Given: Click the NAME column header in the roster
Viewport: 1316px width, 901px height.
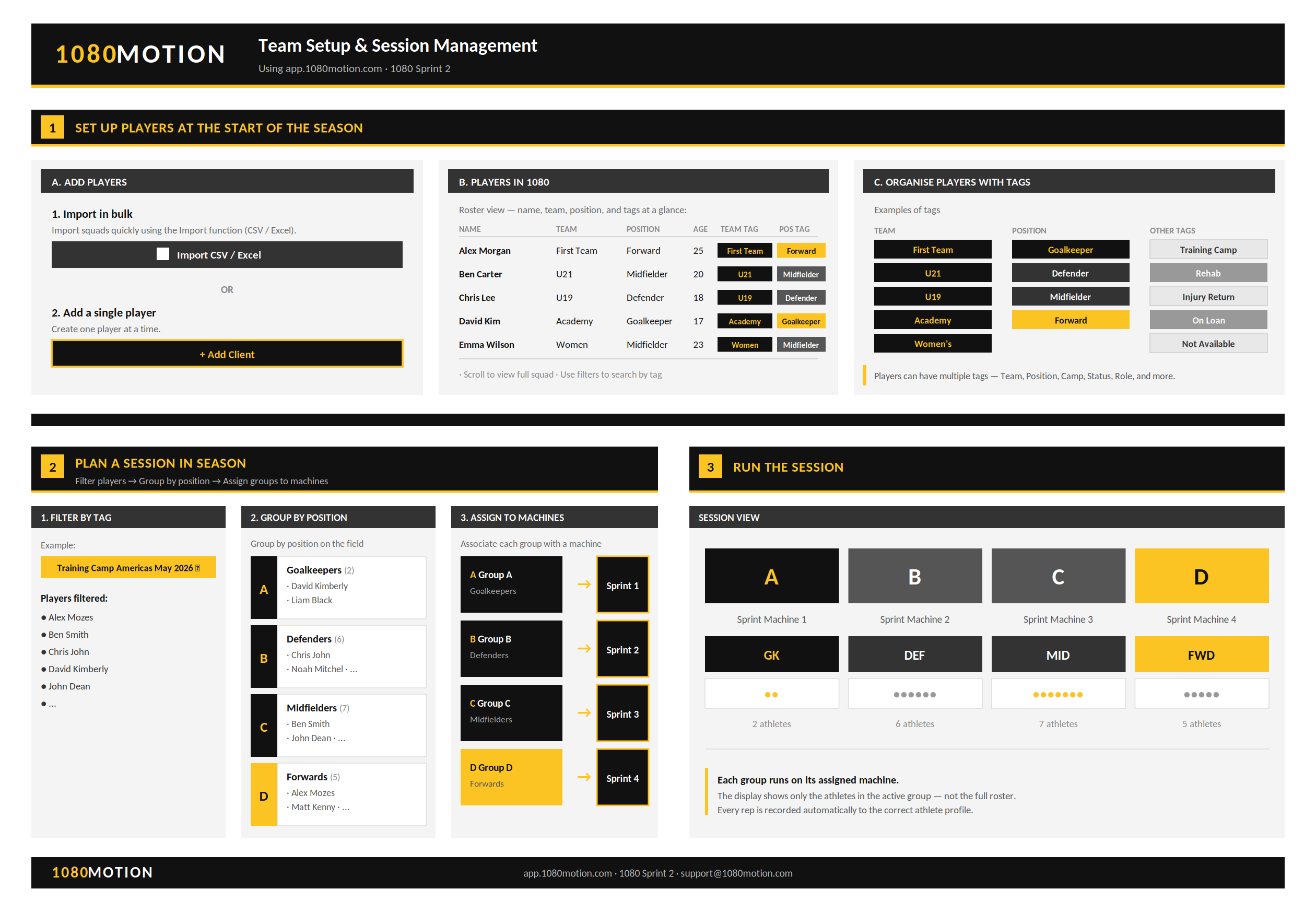Looking at the screenshot, I should [x=469, y=229].
